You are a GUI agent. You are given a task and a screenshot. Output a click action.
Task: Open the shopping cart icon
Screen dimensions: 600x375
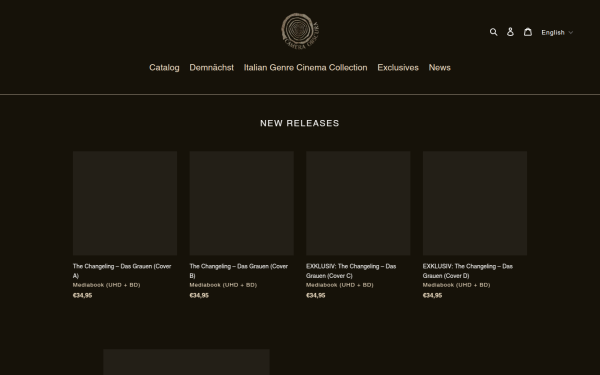click(x=528, y=32)
